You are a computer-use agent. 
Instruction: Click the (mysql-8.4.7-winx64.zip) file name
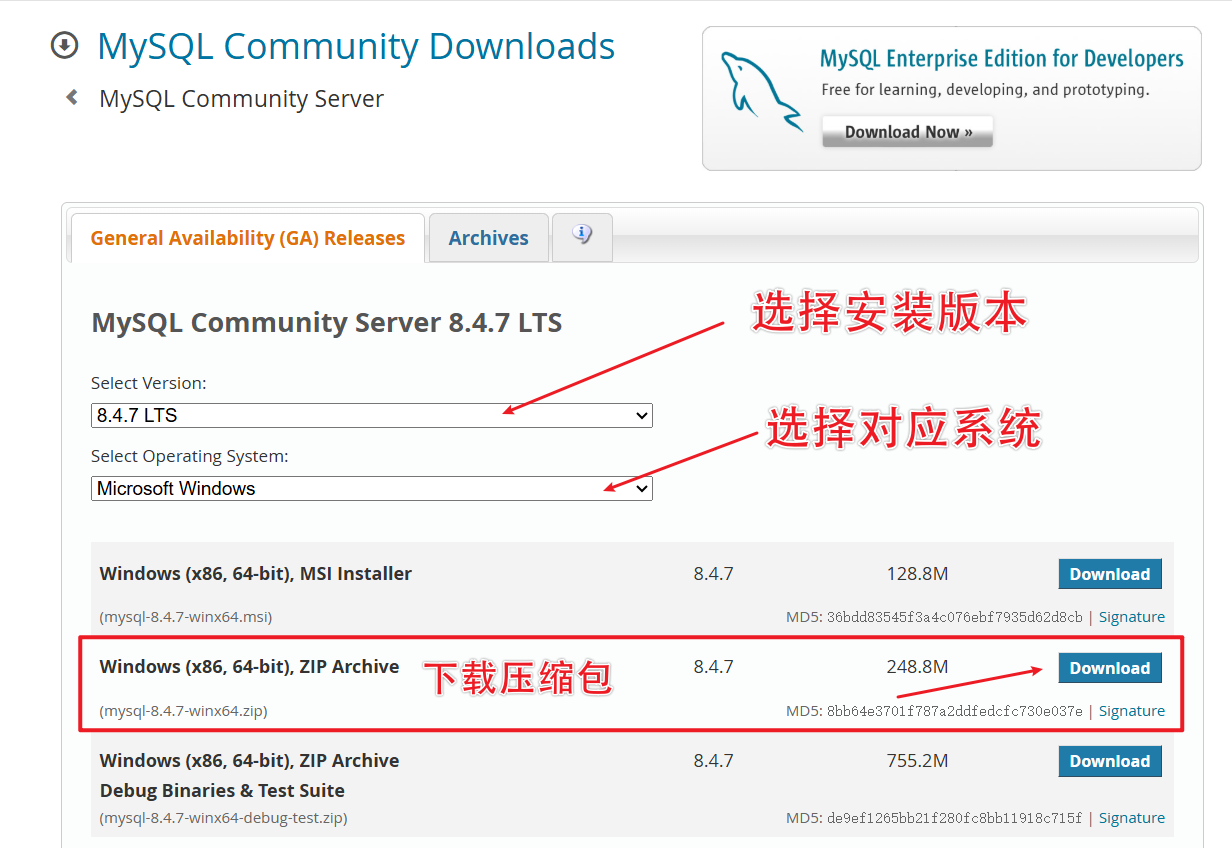tap(184, 711)
